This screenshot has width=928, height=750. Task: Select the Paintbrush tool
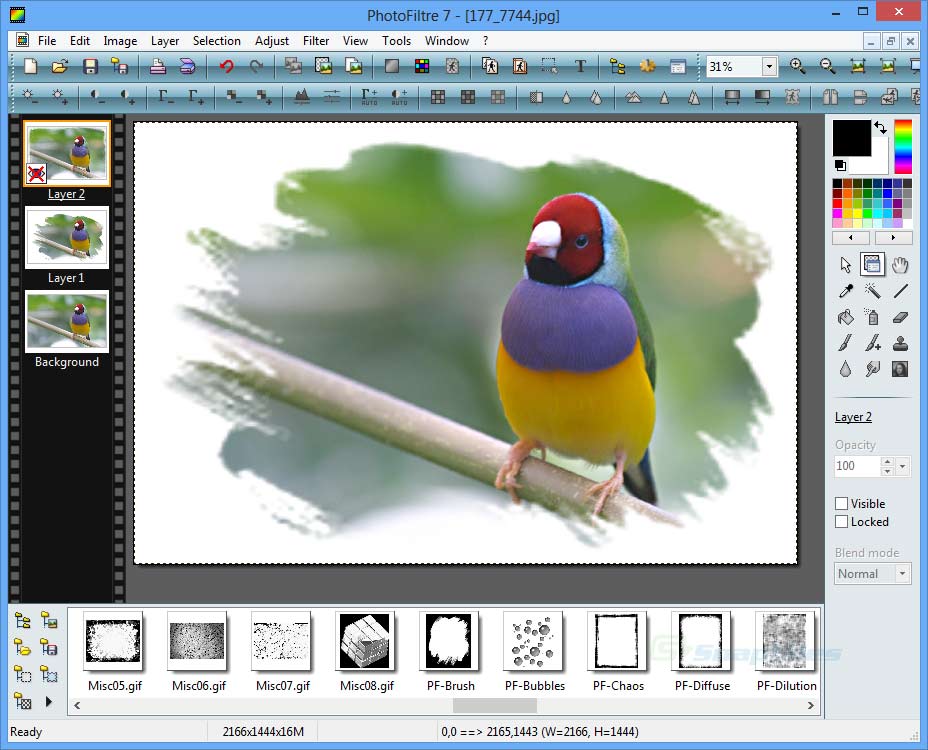point(845,343)
